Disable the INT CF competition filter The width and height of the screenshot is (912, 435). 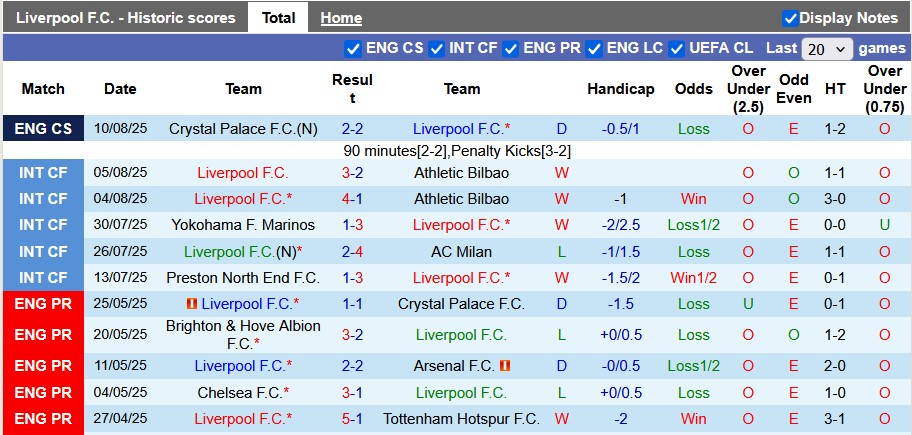coord(436,48)
